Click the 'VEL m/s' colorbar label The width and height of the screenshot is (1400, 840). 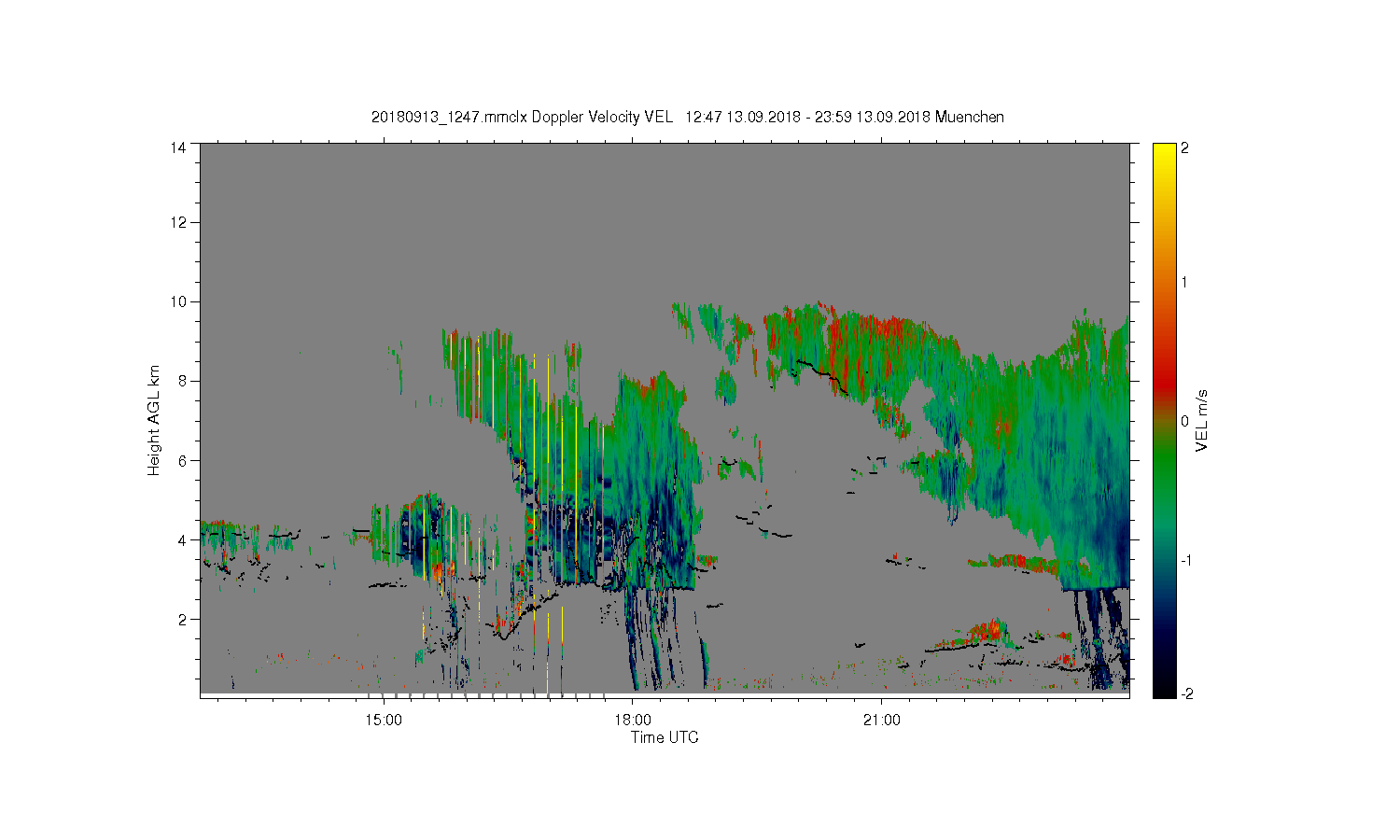1202,420
